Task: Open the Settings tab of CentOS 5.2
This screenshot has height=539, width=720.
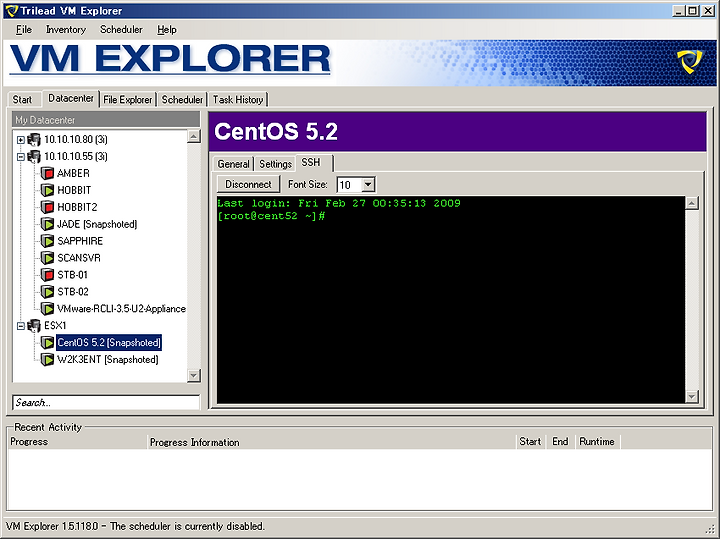Action: pyautogui.click(x=276, y=164)
